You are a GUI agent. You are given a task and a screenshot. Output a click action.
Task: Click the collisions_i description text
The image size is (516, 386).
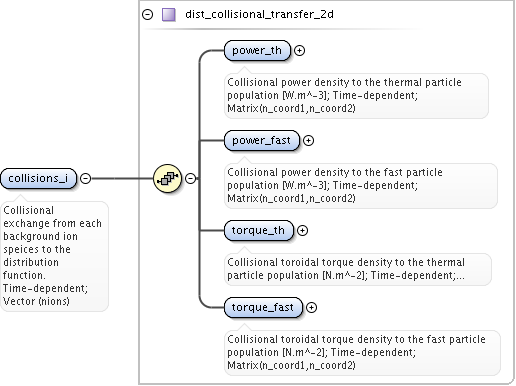click(53, 256)
